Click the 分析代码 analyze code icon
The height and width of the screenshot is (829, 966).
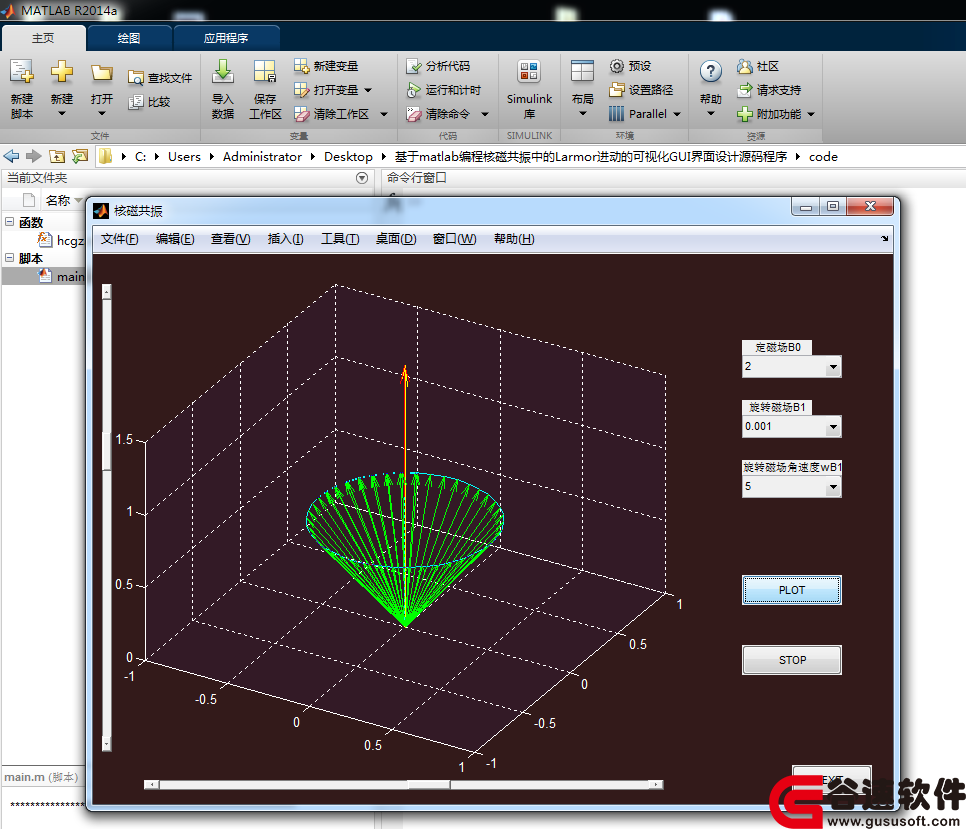413,65
